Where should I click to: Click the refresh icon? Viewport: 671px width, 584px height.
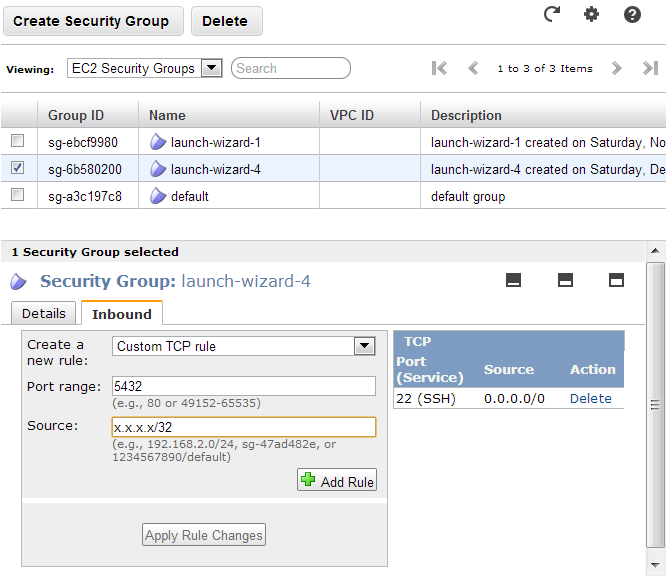tap(552, 14)
